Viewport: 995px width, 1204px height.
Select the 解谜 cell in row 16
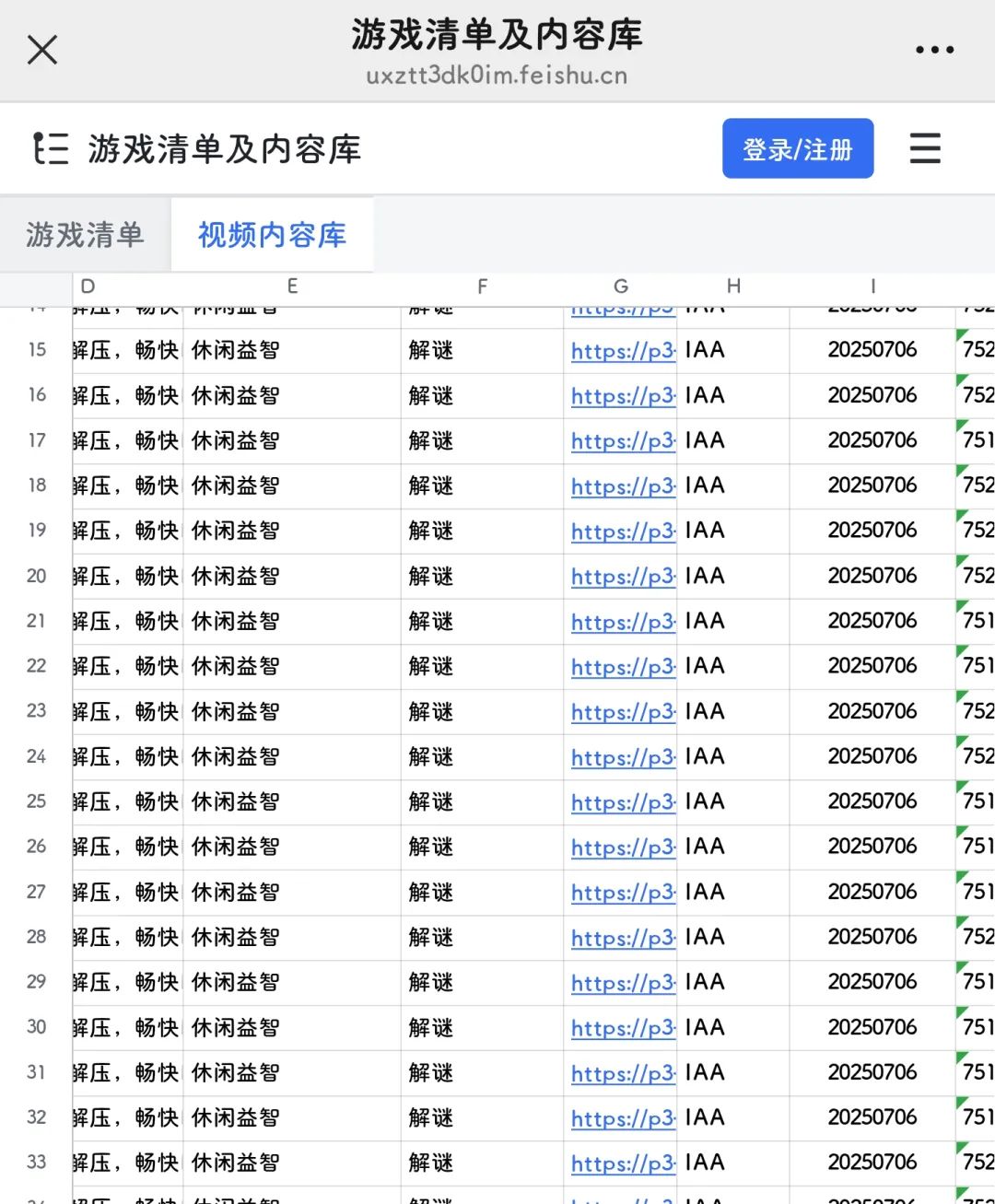pos(482,395)
